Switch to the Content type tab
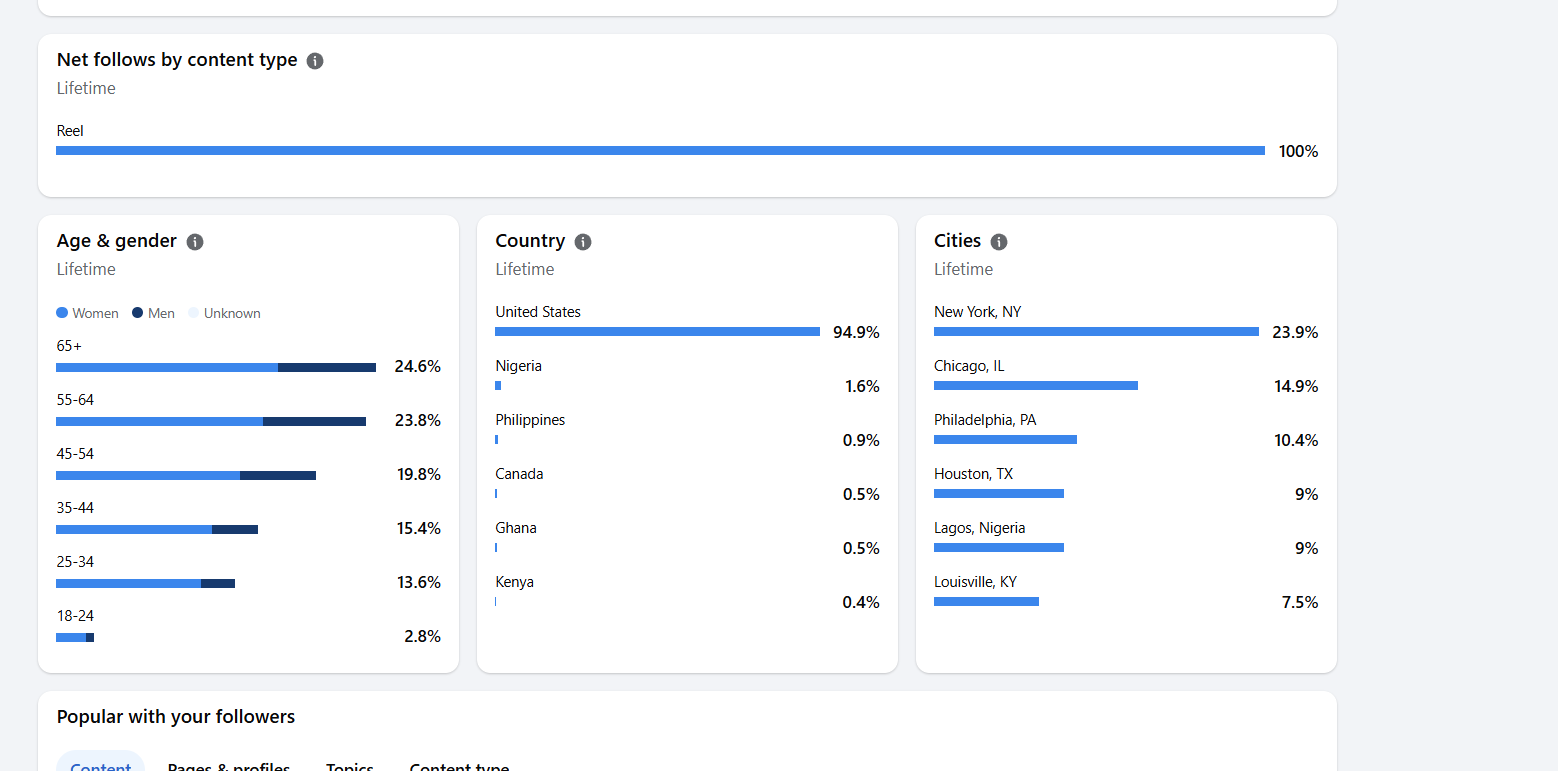The height and width of the screenshot is (771, 1558). (459, 765)
